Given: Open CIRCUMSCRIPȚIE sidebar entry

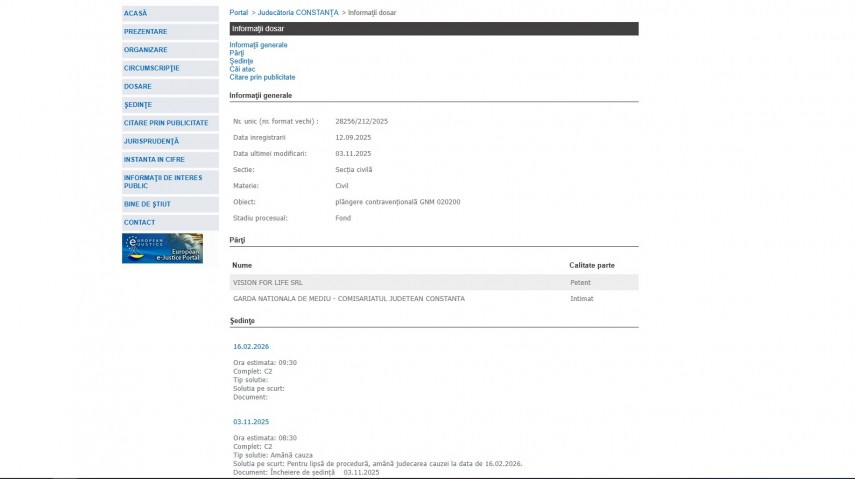Looking at the screenshot, I should point(152,68).
